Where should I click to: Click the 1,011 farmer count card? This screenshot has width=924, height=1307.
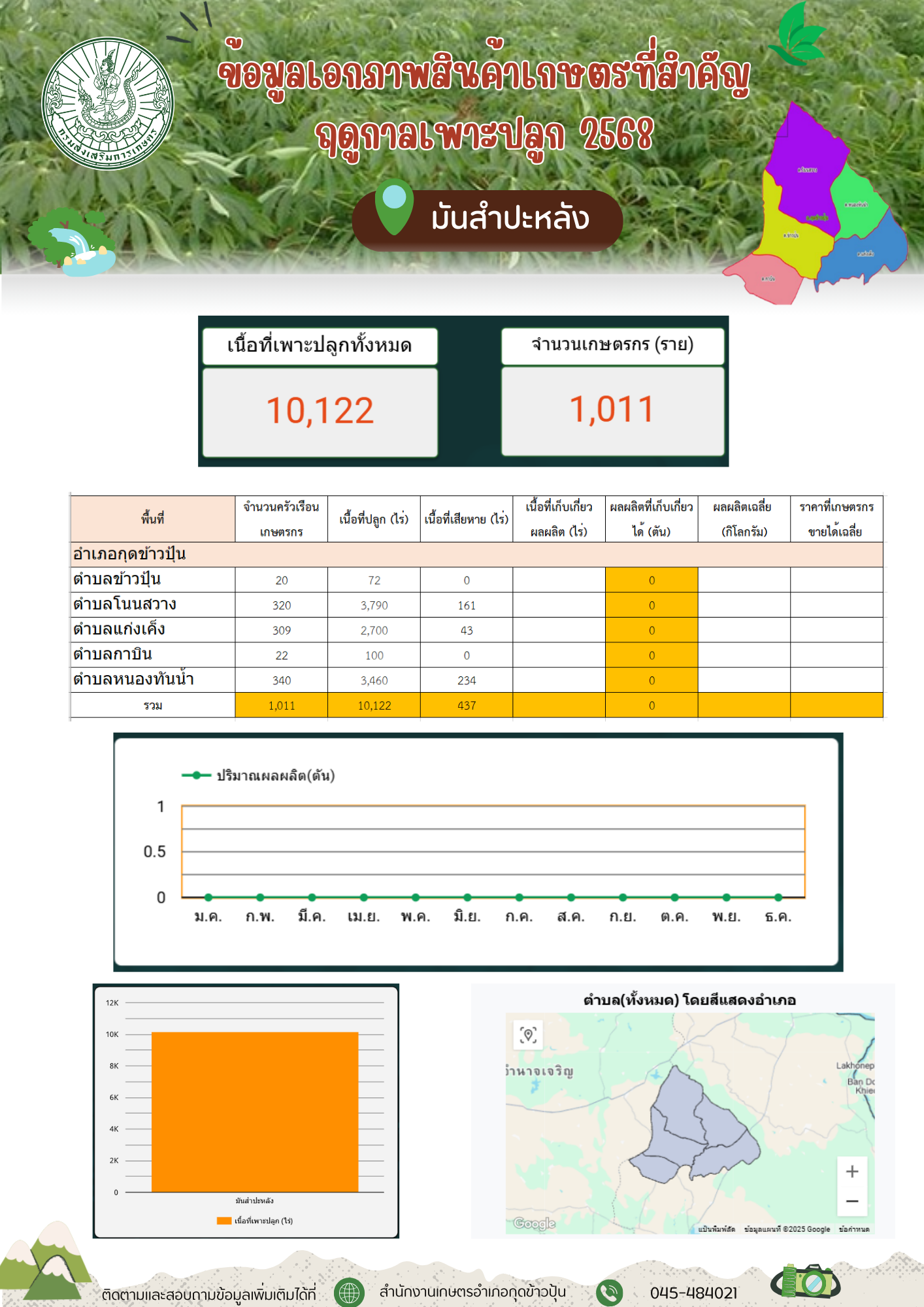pos(612,410)
